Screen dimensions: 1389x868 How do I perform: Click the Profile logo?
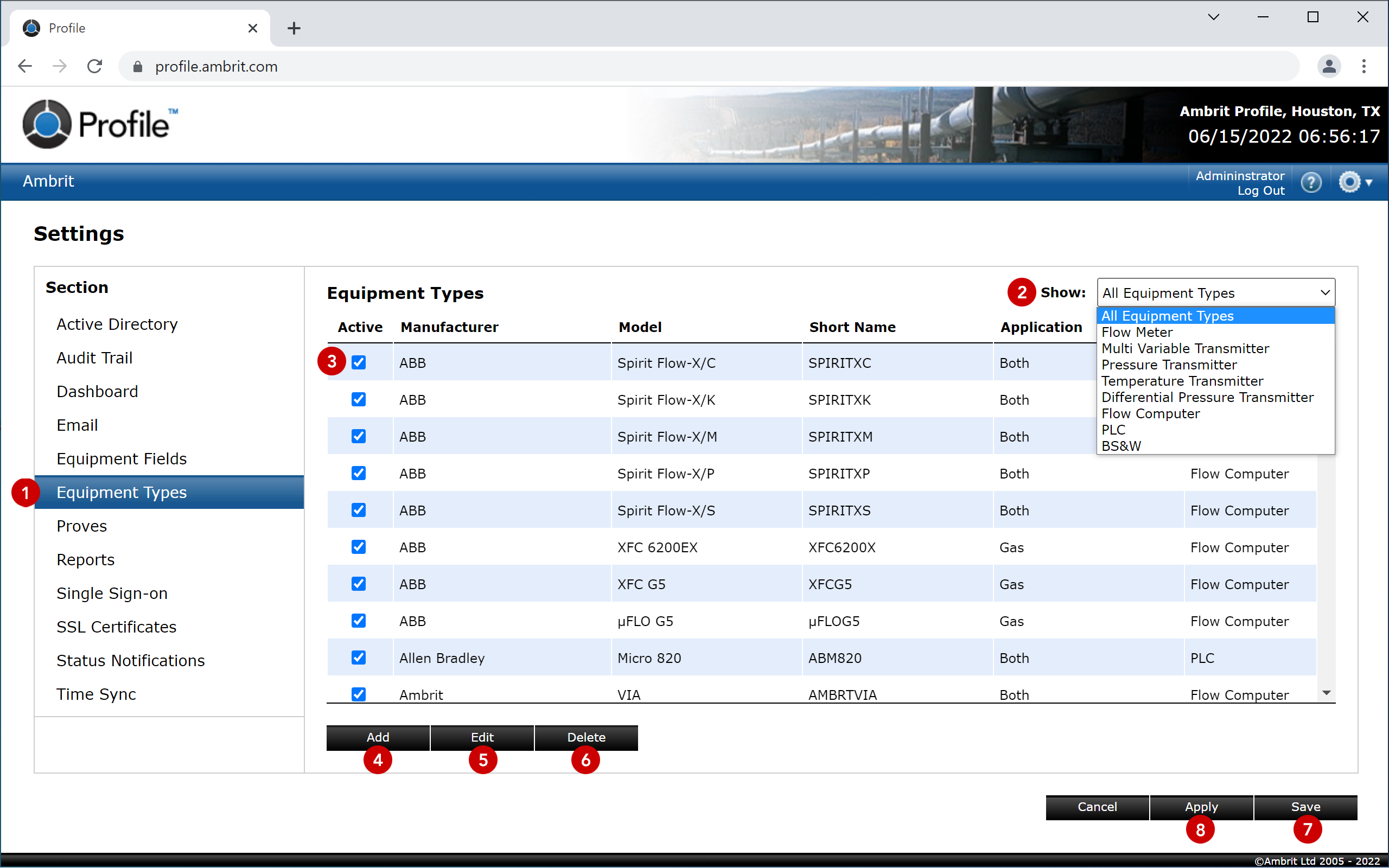pos(100,124)
